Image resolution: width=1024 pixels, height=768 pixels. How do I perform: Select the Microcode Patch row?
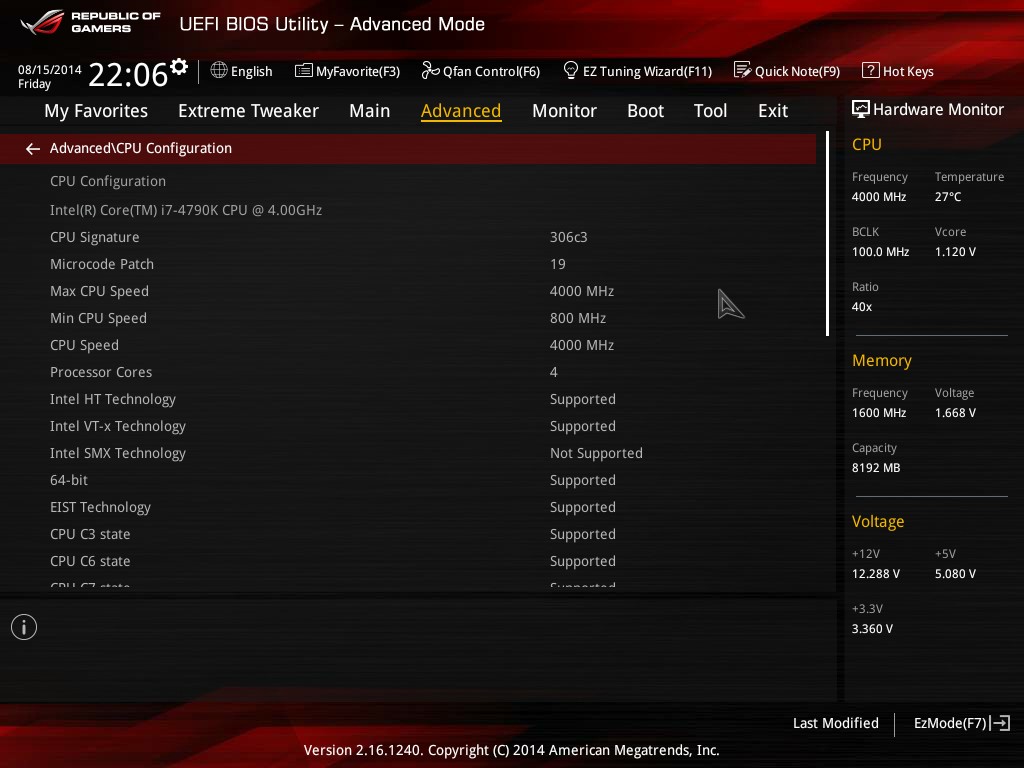(408, 264)
